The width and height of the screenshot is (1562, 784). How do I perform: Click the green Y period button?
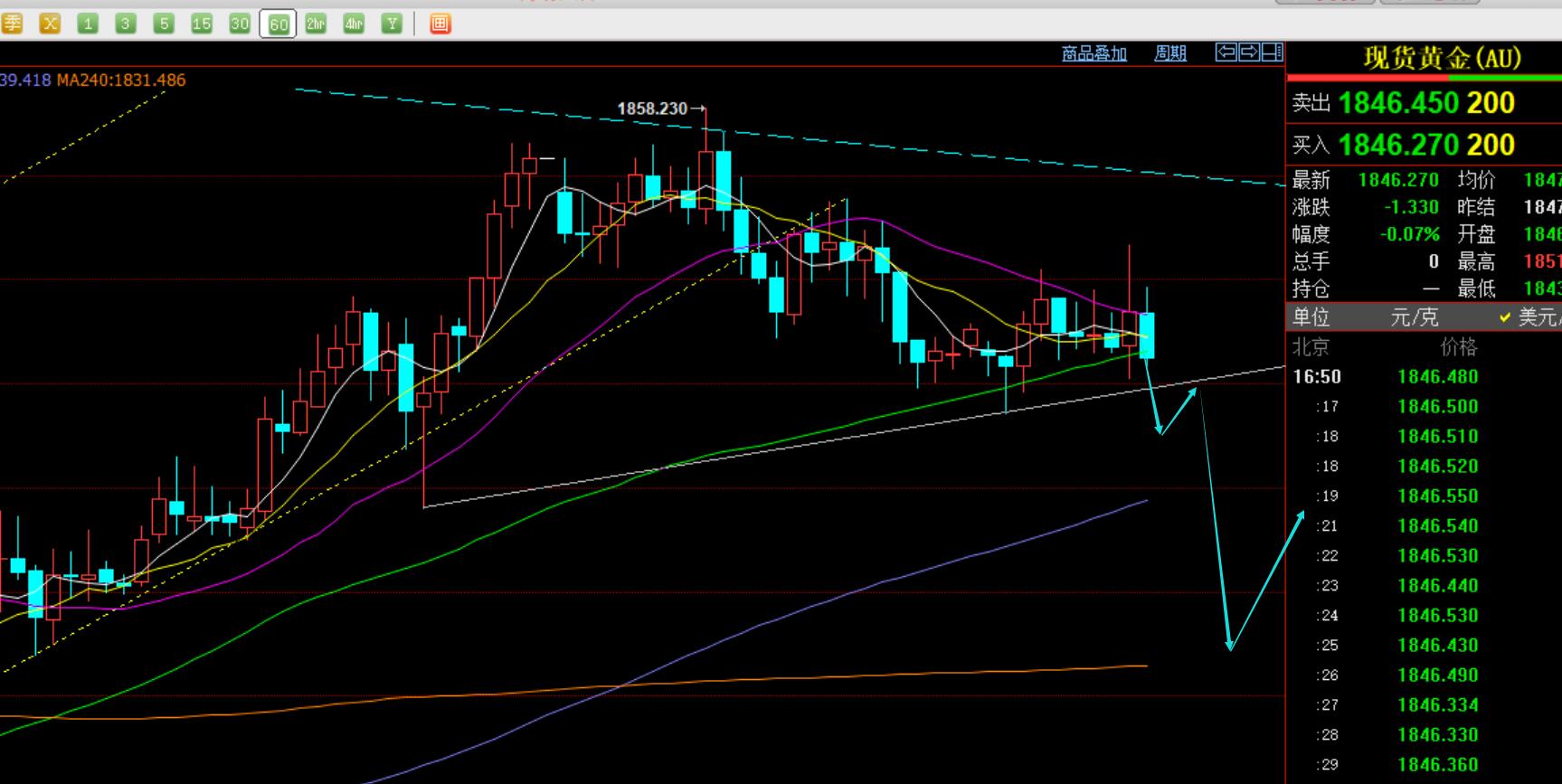[x=392, y=24]
